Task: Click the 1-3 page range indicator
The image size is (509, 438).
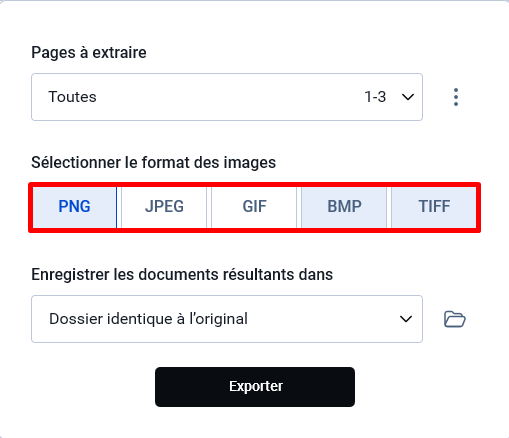Action: (x=375, y=97)
